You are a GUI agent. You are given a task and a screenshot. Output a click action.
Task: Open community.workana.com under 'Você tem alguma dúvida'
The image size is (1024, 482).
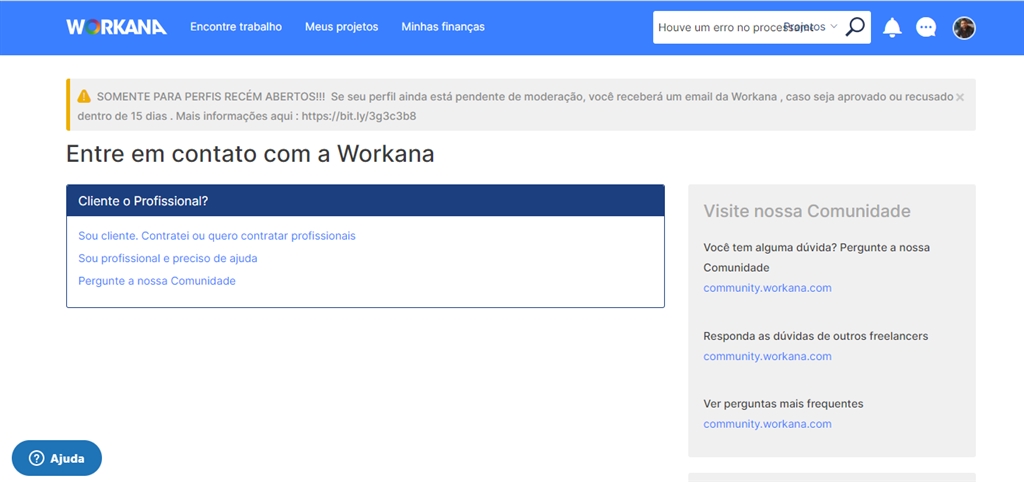(x=767, y=288)
